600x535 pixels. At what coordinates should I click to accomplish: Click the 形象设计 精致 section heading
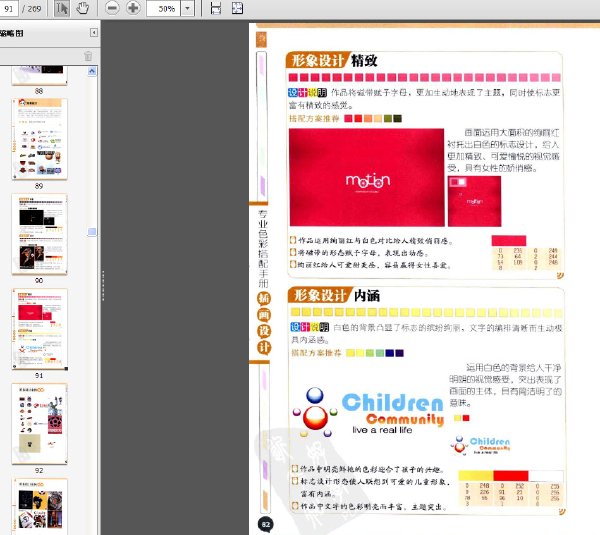coord(332,60)
